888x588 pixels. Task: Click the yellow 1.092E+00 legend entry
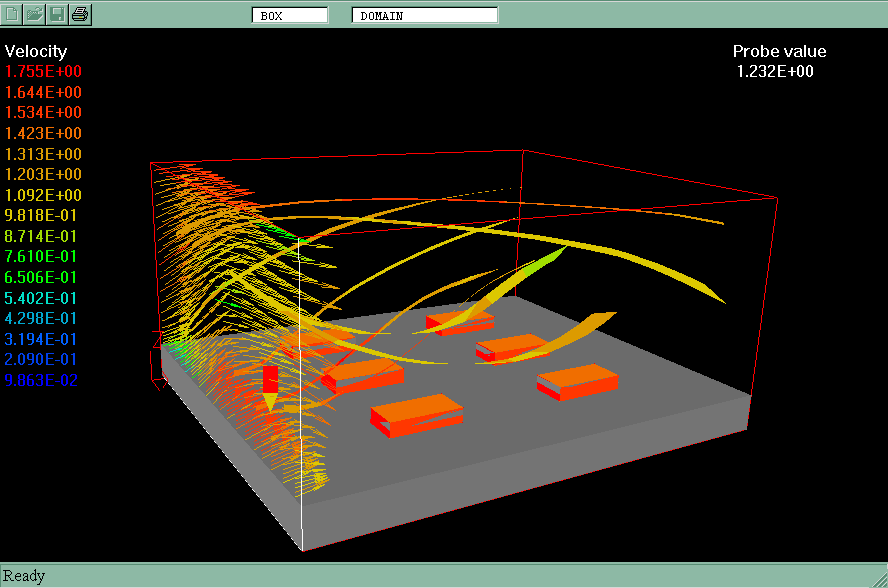click(44, 195)
